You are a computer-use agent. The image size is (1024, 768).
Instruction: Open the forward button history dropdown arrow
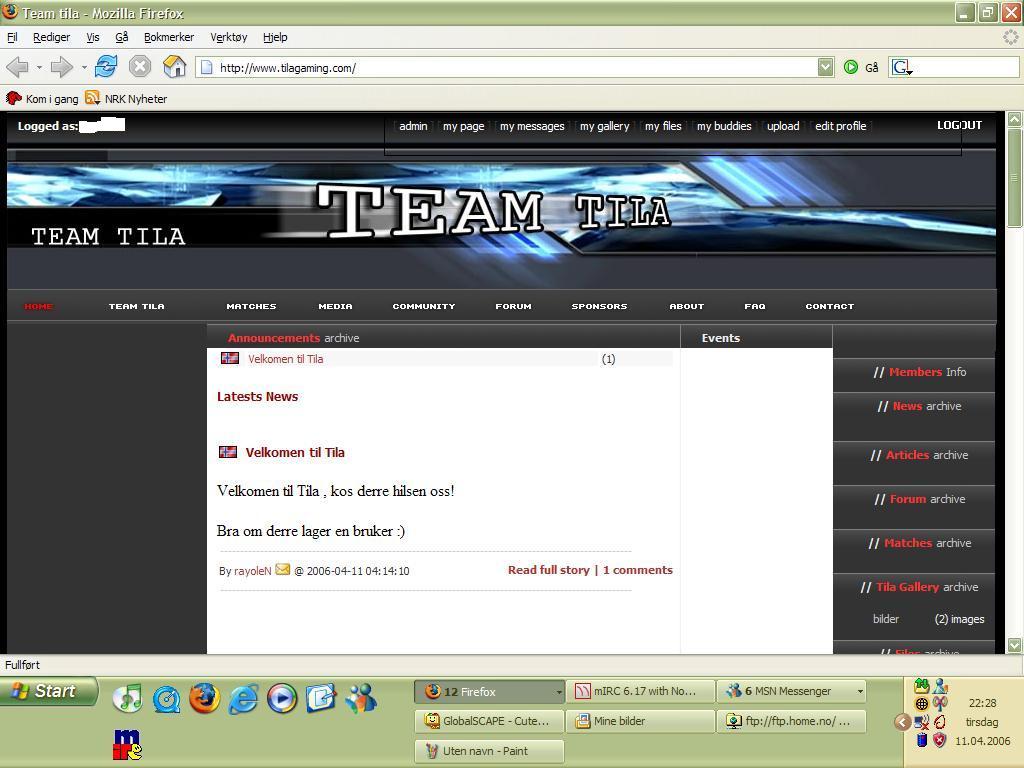[84, 67]
